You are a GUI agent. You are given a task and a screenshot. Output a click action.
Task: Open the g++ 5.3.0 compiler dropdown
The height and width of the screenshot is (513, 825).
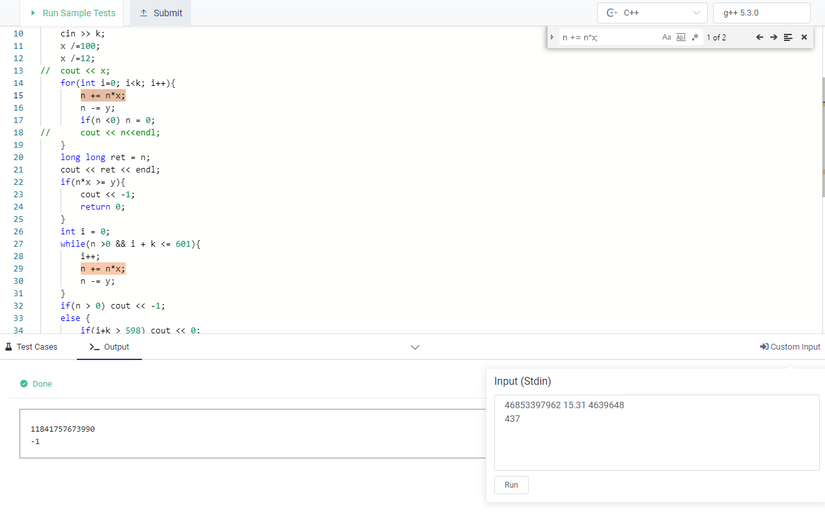[761, 13]
